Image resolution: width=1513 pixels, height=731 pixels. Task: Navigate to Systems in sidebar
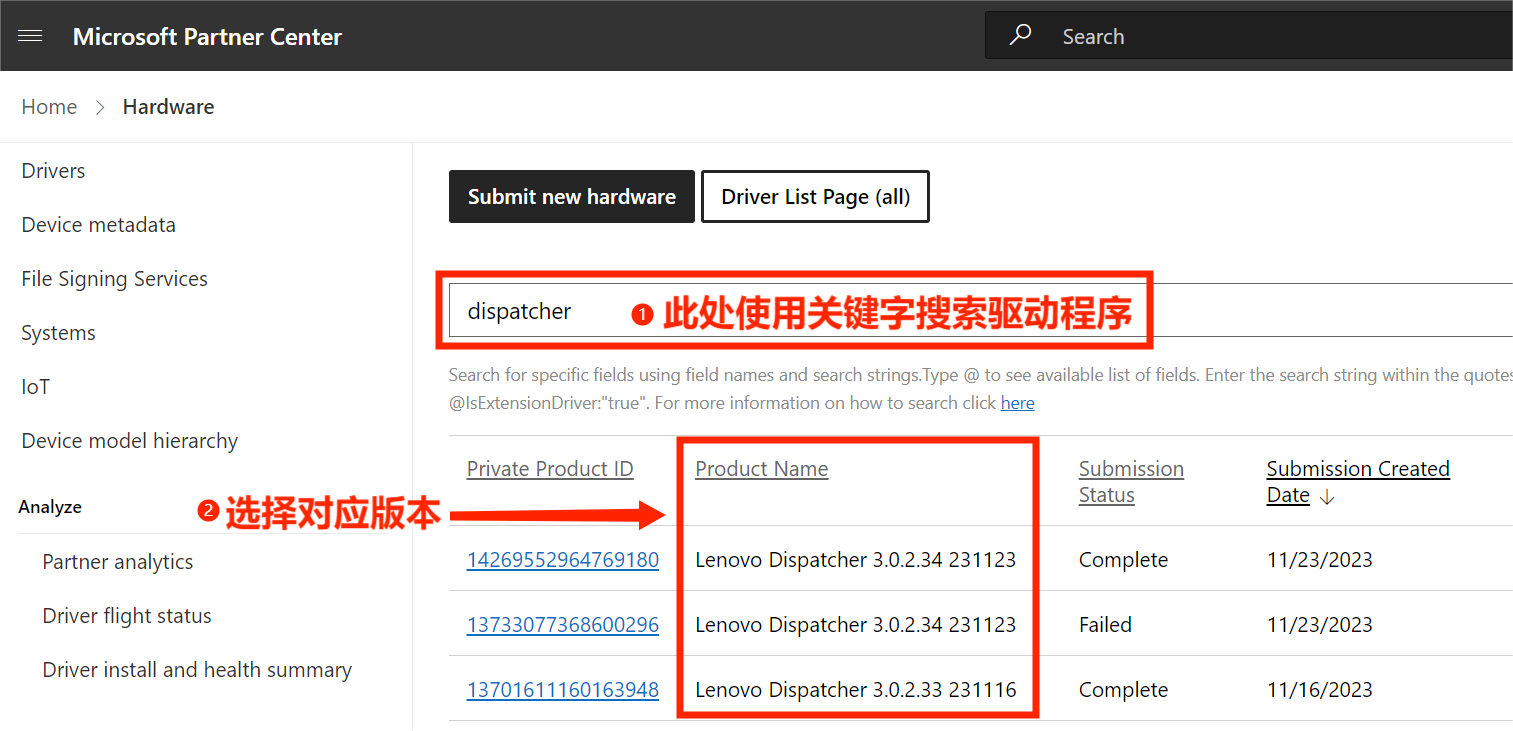click(58, 333)
